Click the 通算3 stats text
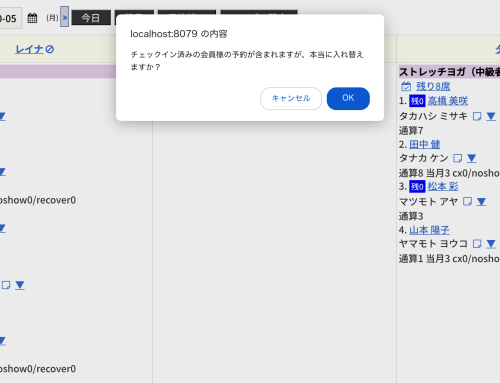Viewport: 500px width, 383px height. pos(411,216)
